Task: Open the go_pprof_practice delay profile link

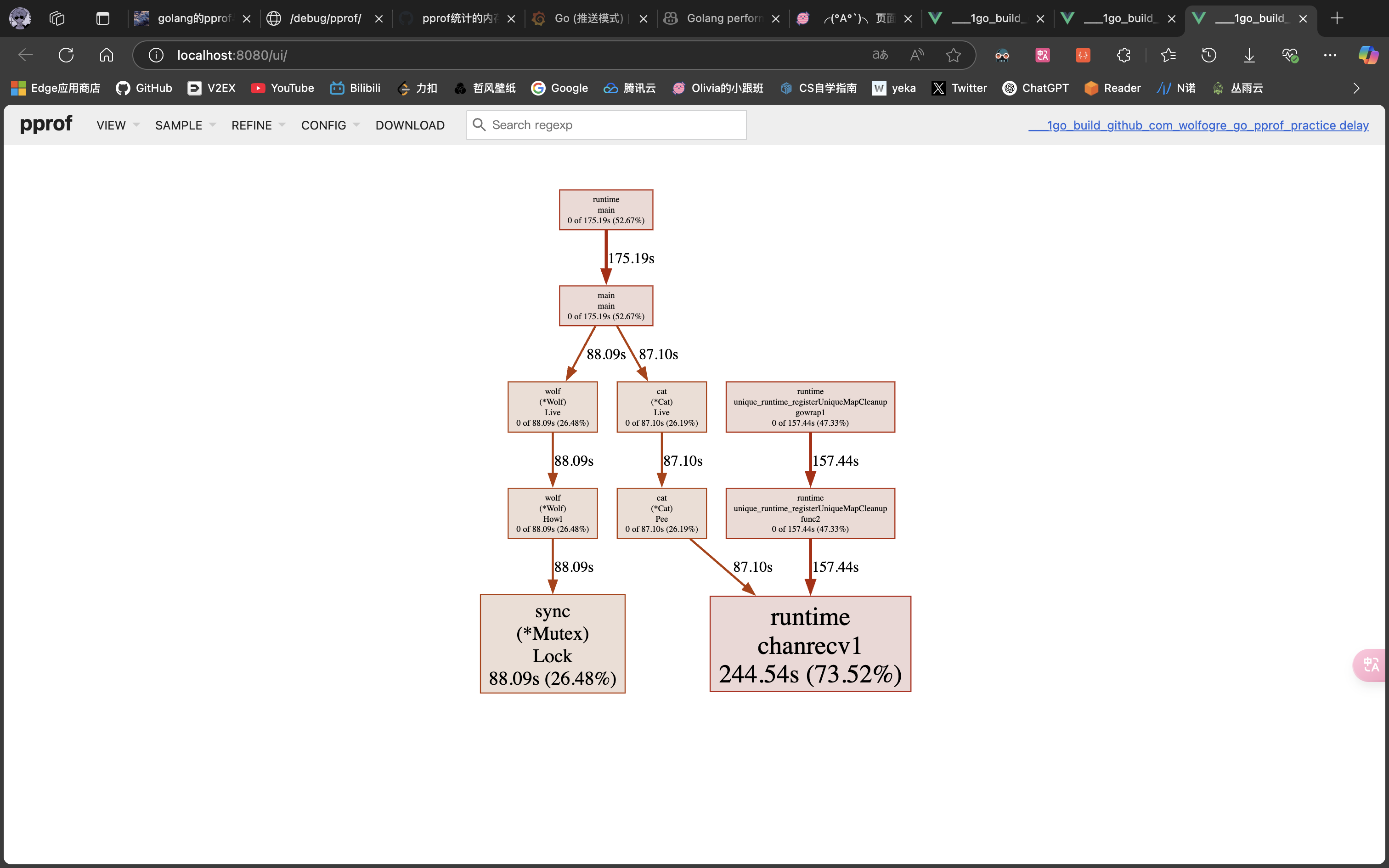Action: (1198, 125)
